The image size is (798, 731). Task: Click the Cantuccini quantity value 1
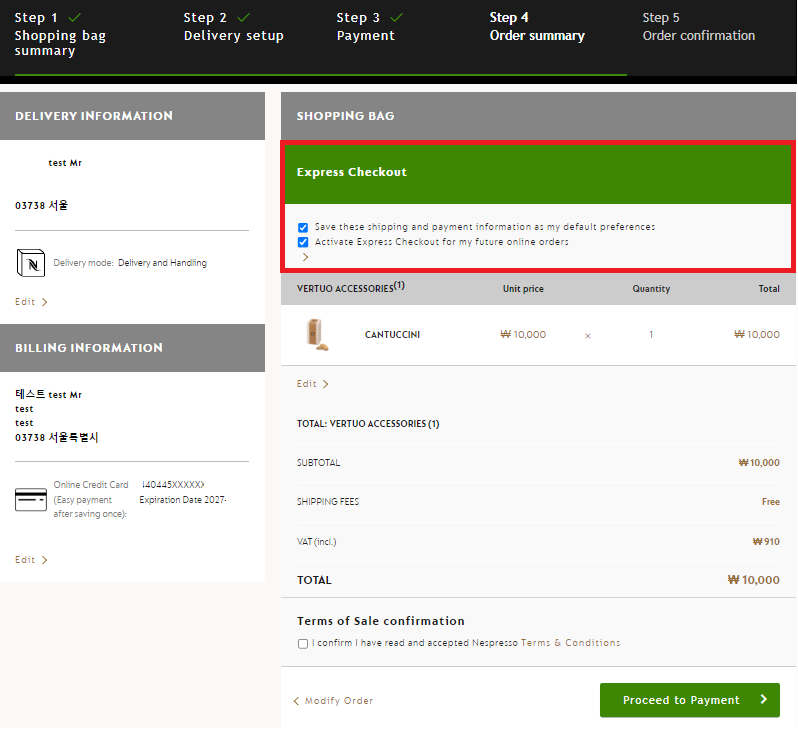point(651,335)
